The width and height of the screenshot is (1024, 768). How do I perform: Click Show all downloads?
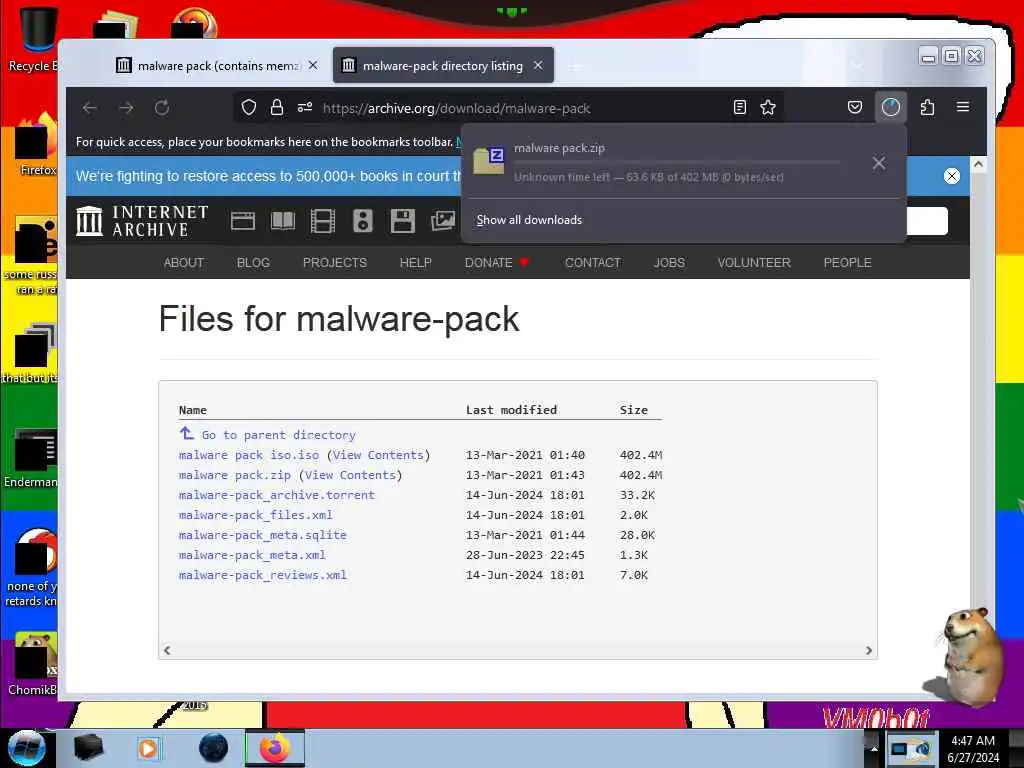[x=529, y=220]
